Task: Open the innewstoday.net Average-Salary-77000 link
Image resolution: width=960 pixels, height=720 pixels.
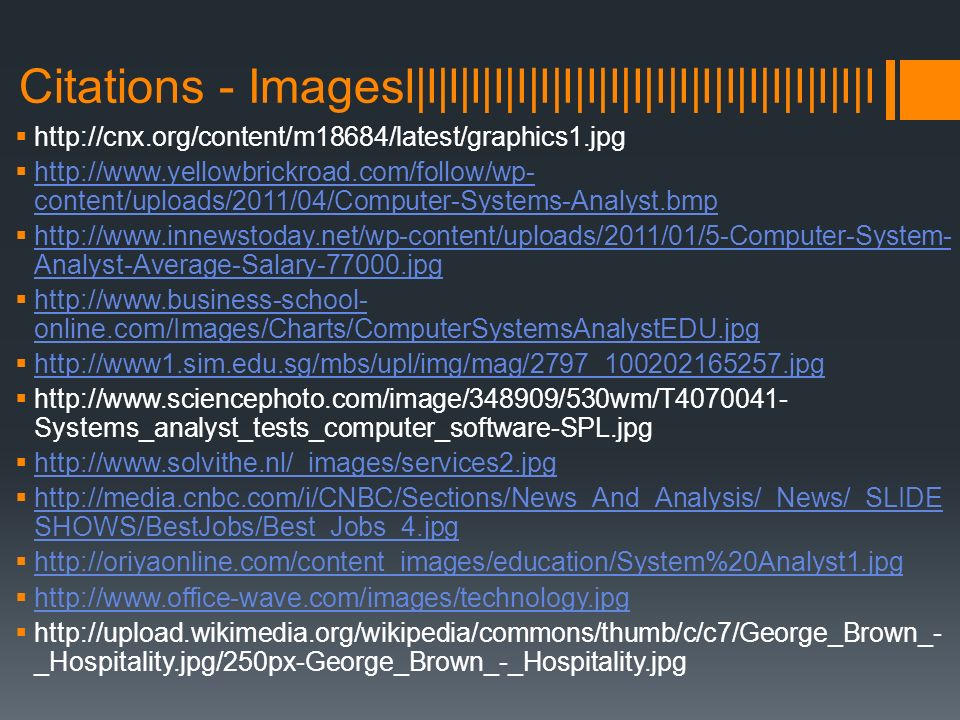Action: coord(492,250)
